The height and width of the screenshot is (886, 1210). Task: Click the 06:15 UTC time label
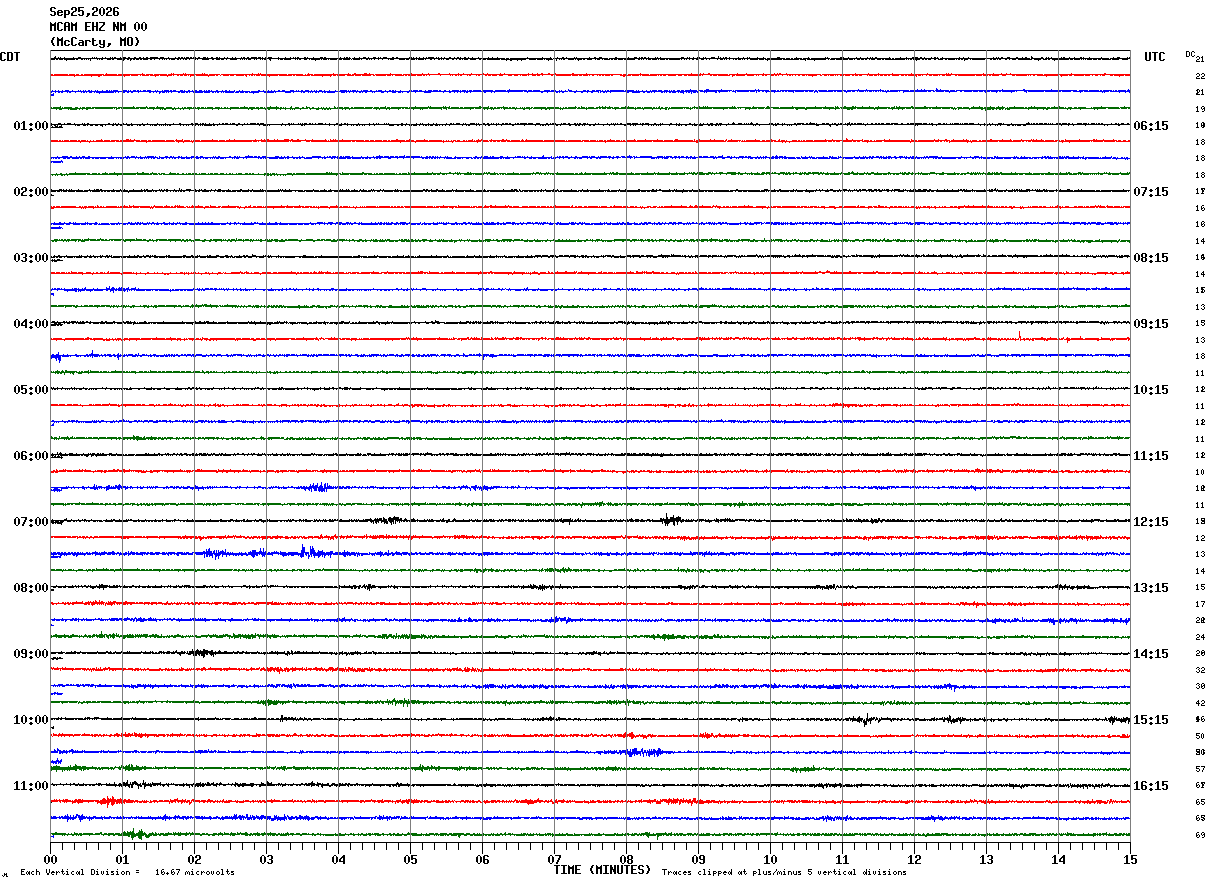(x=1150, y=126)
